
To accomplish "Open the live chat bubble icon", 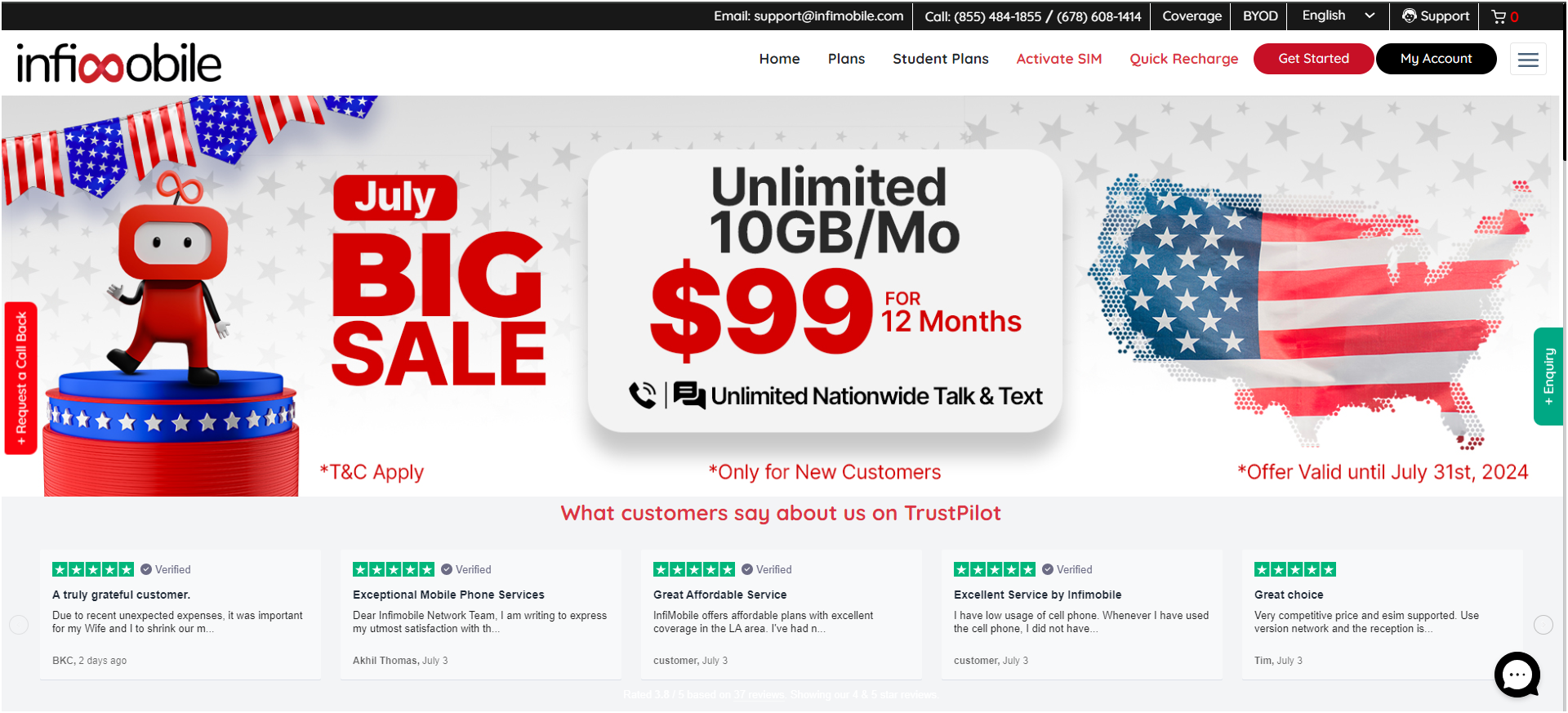I will point(1517,675).
